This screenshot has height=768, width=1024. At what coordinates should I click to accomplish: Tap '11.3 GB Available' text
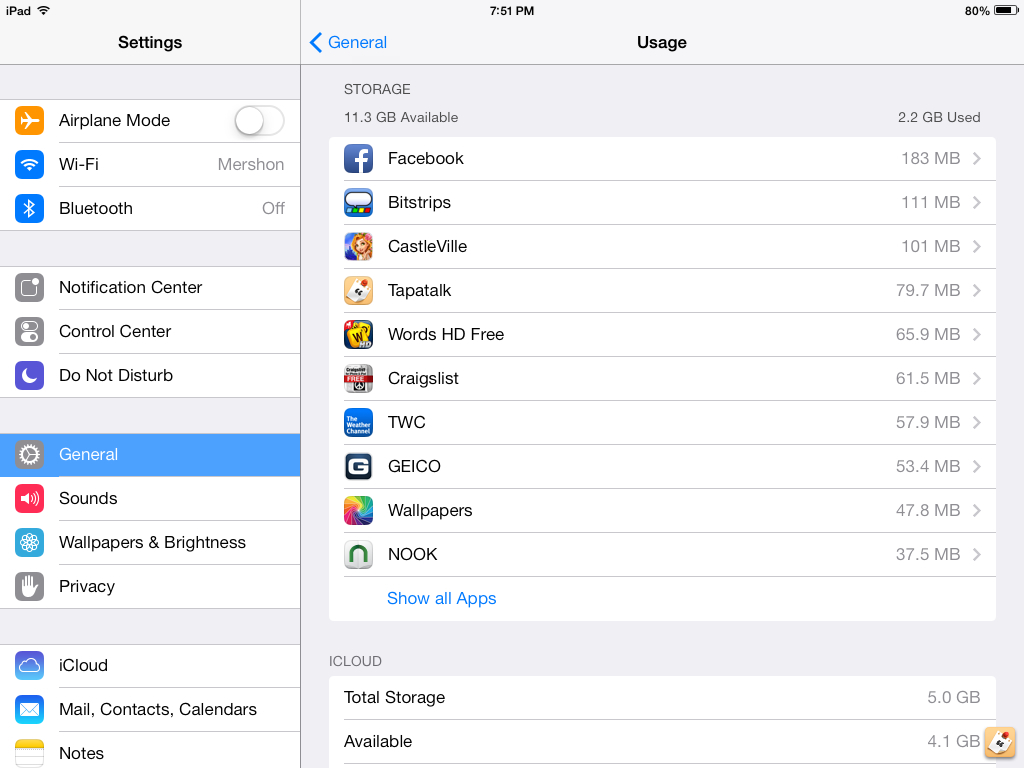[x=401, y=118]
